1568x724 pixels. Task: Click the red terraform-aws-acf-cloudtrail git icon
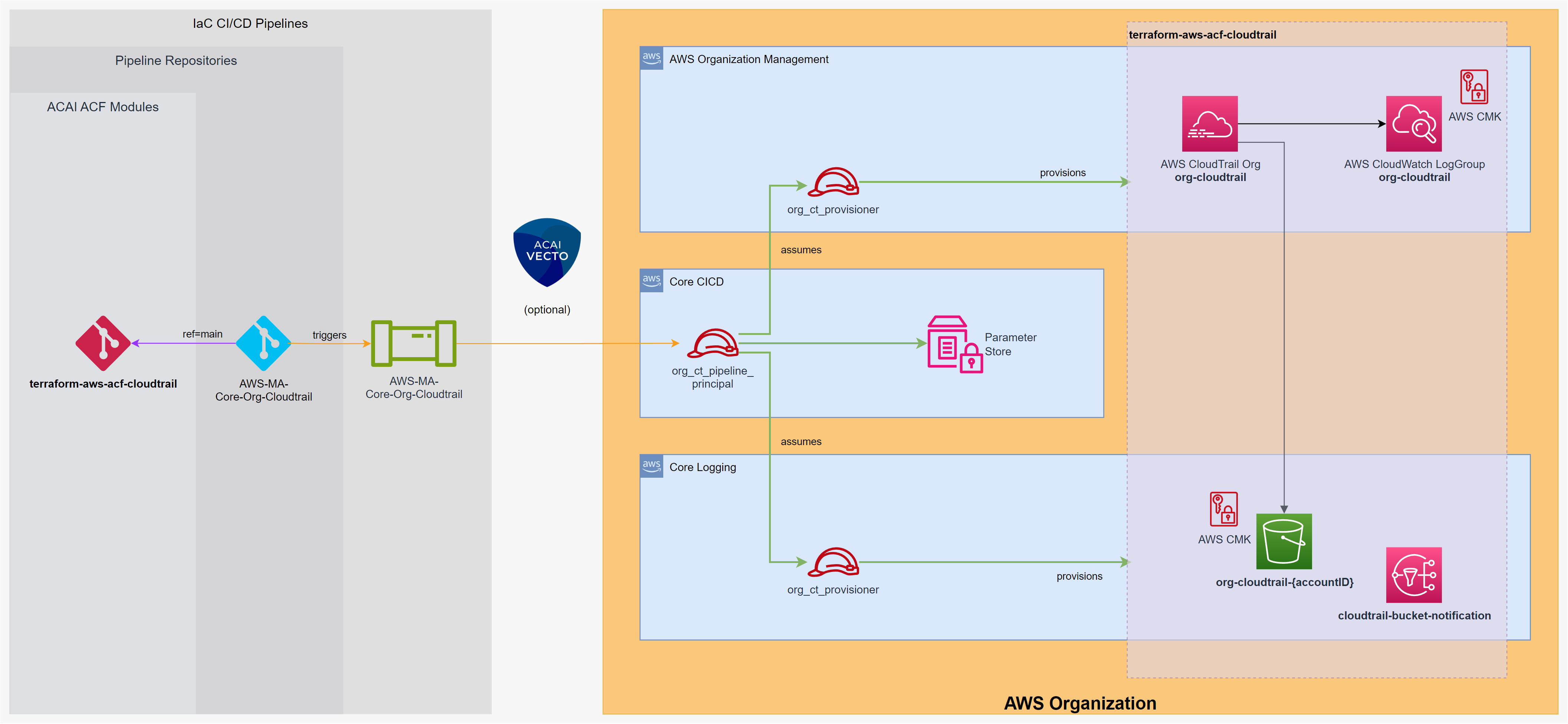(103, 343)
